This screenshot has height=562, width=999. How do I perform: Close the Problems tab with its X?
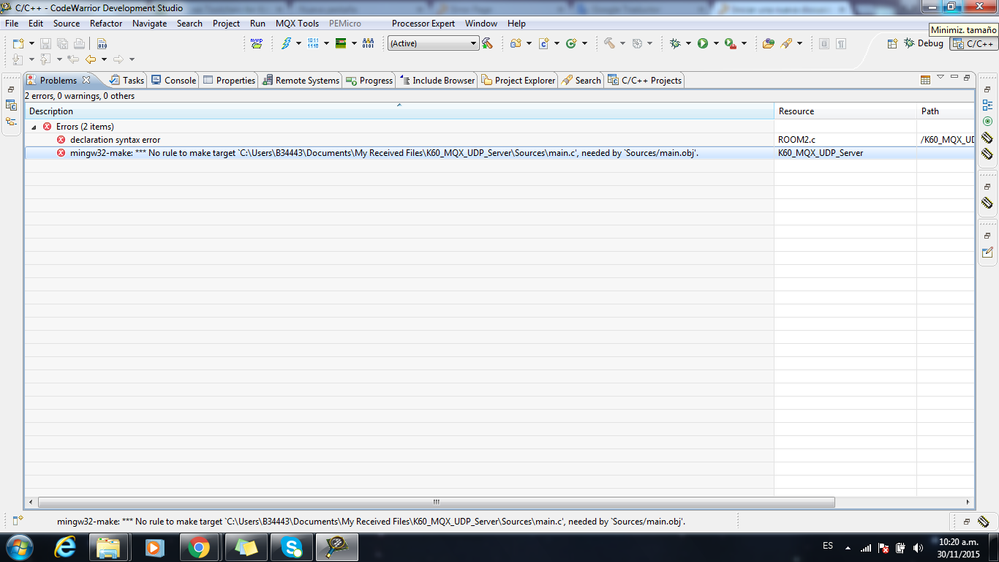(87, 80)
